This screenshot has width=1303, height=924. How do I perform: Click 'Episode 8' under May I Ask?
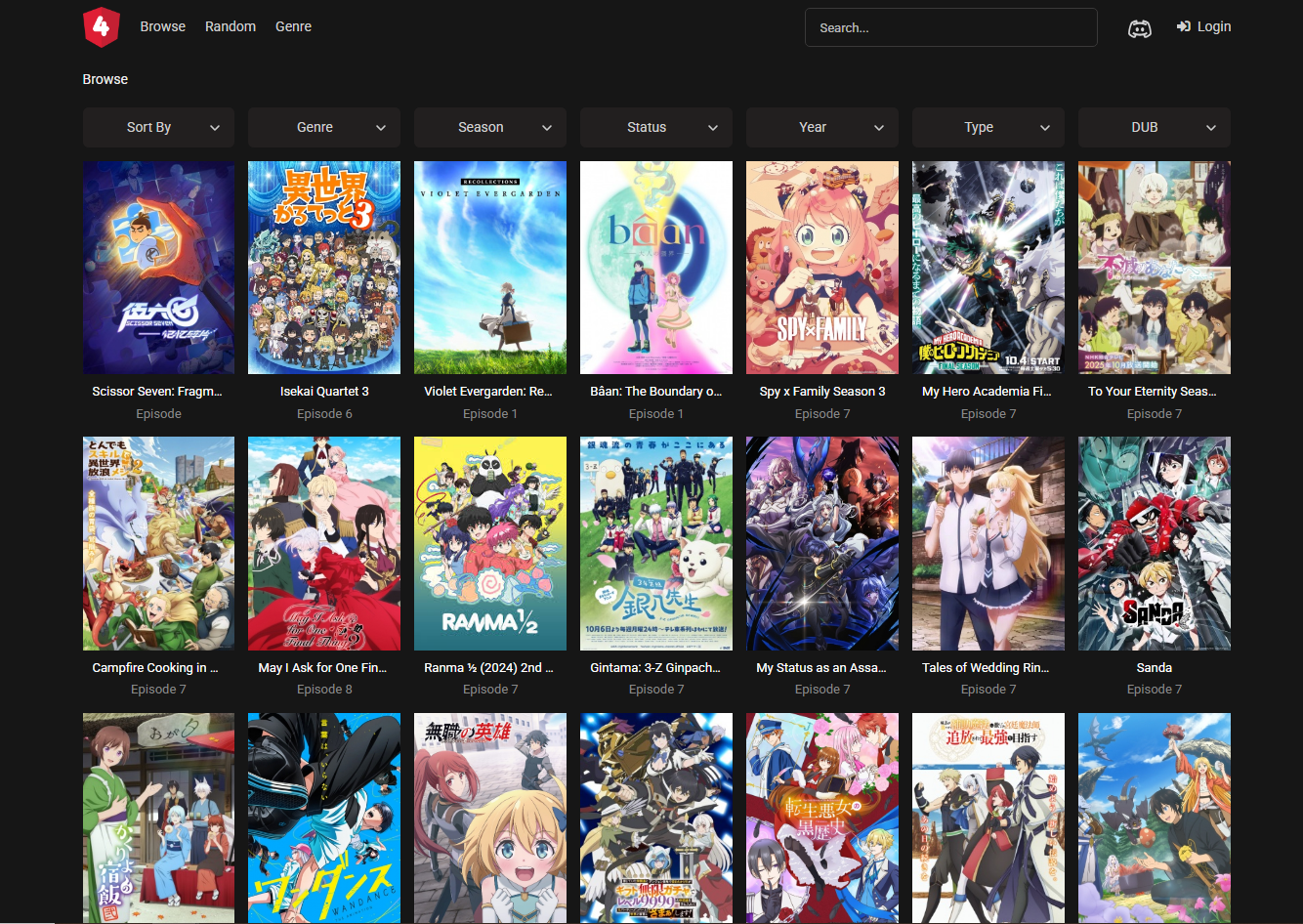point(324,689)
